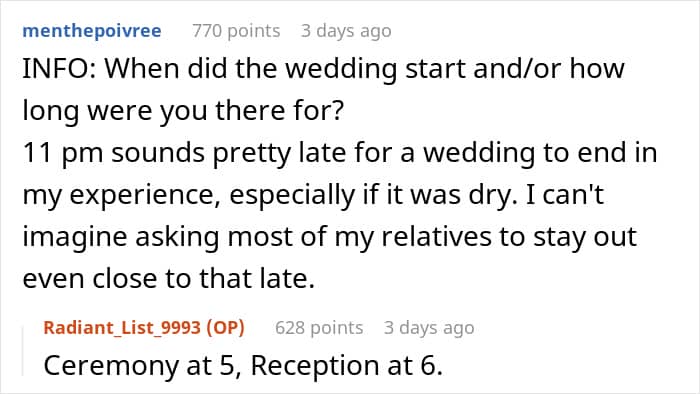Open menthepoivree's user profile
Screen dimensions: 700x394
pyautogui.click(x=92, y=31)
